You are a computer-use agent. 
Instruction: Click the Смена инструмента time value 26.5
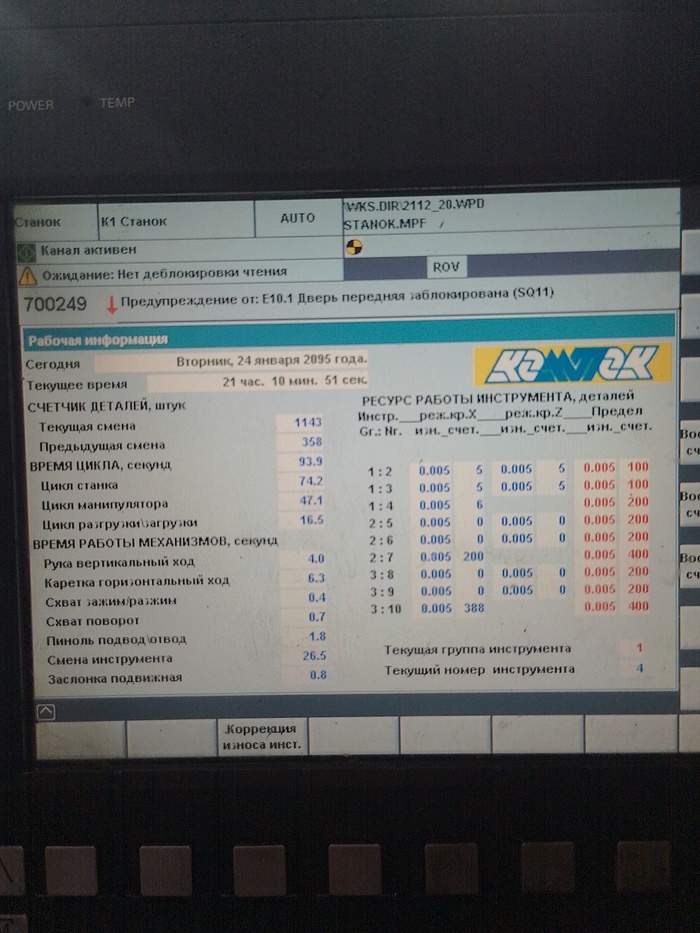tap(313, 656)
